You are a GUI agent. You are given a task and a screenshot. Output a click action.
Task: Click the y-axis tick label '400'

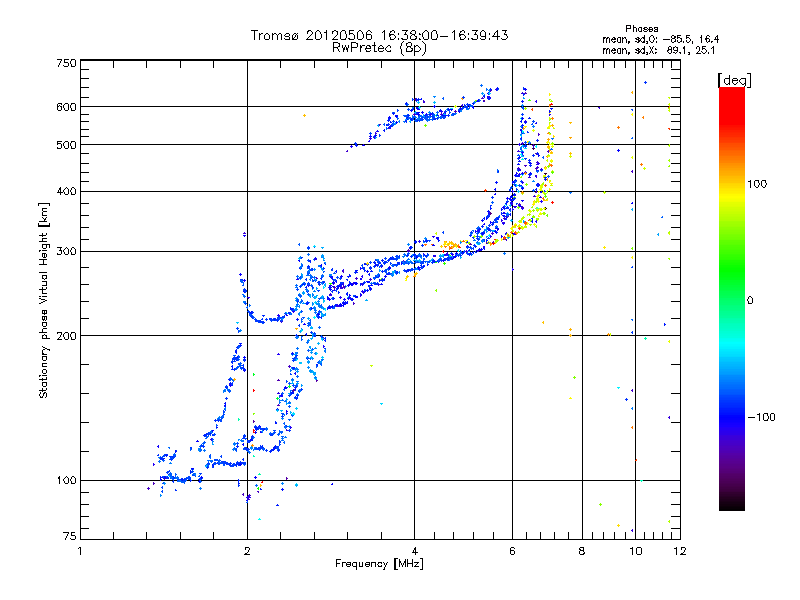(66, 192)
